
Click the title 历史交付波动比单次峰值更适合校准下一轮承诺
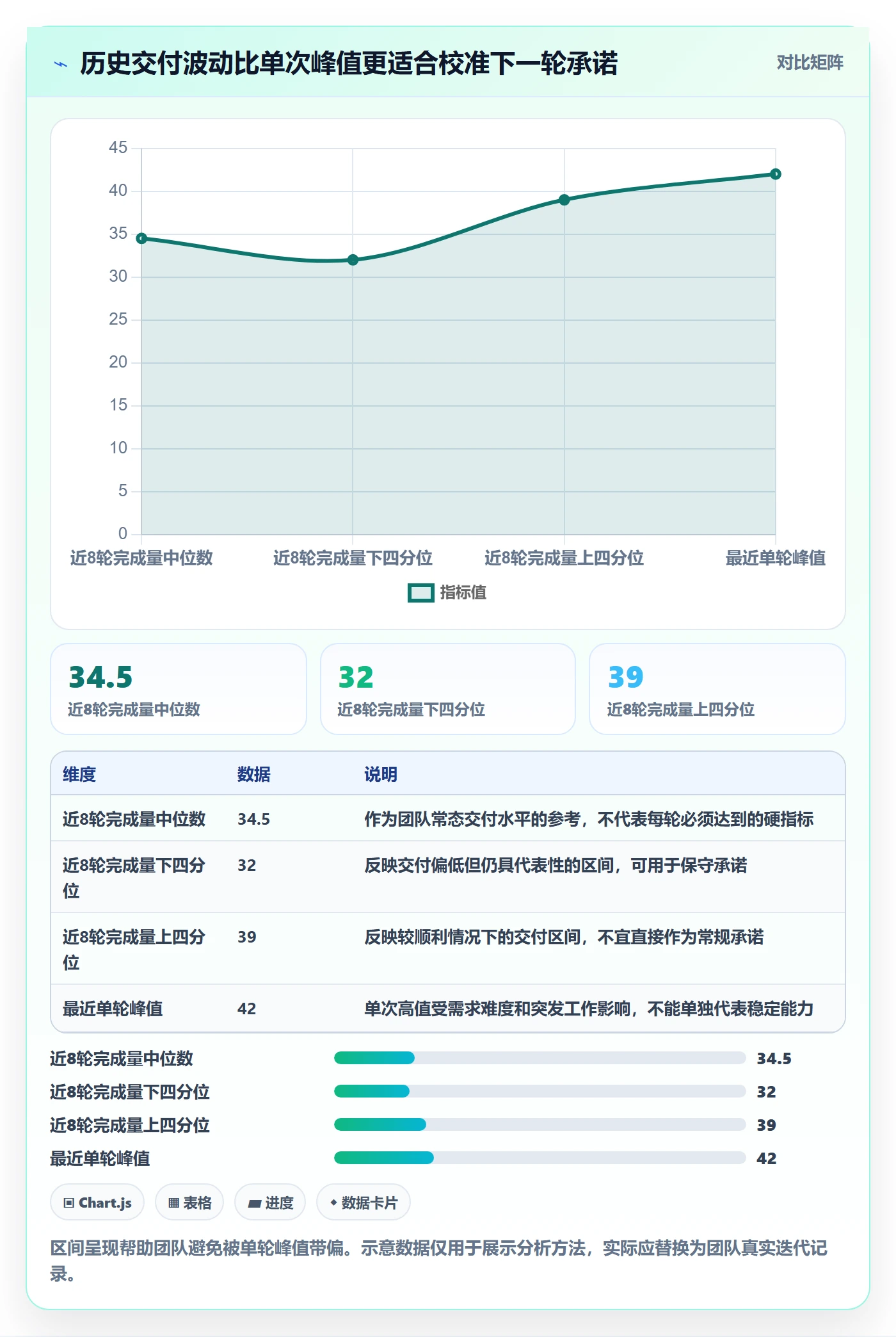349,63
